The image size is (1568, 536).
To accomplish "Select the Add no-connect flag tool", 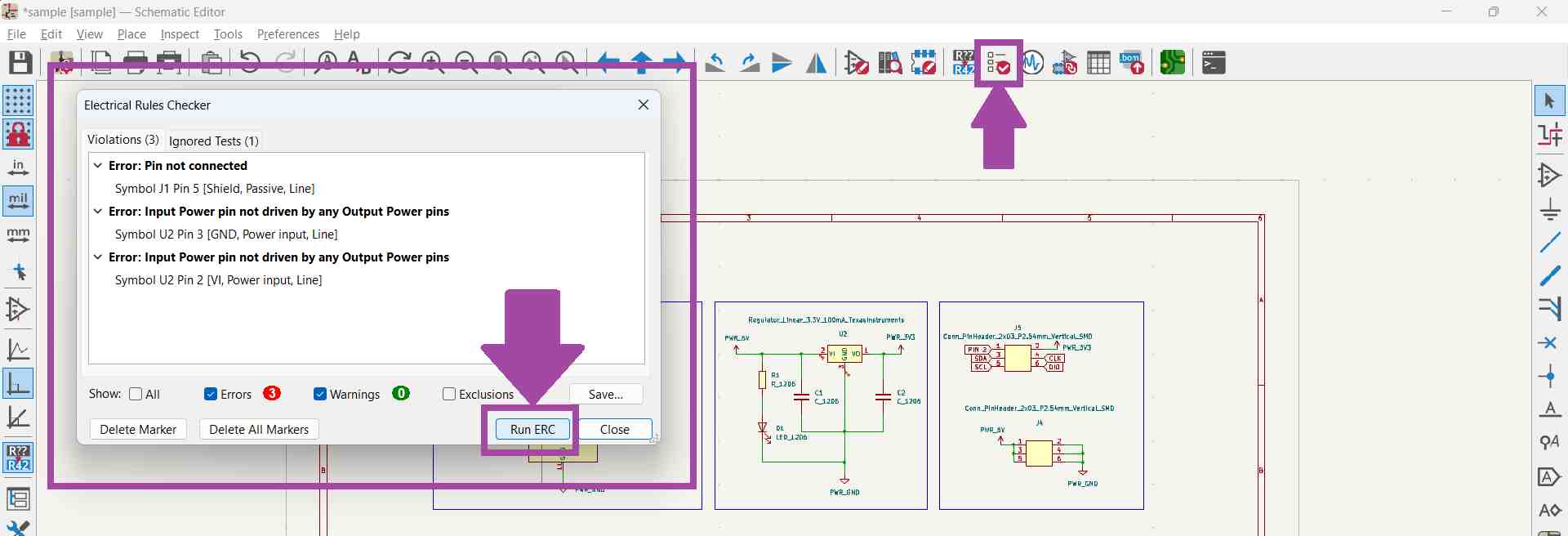I will click(1550, 343).
